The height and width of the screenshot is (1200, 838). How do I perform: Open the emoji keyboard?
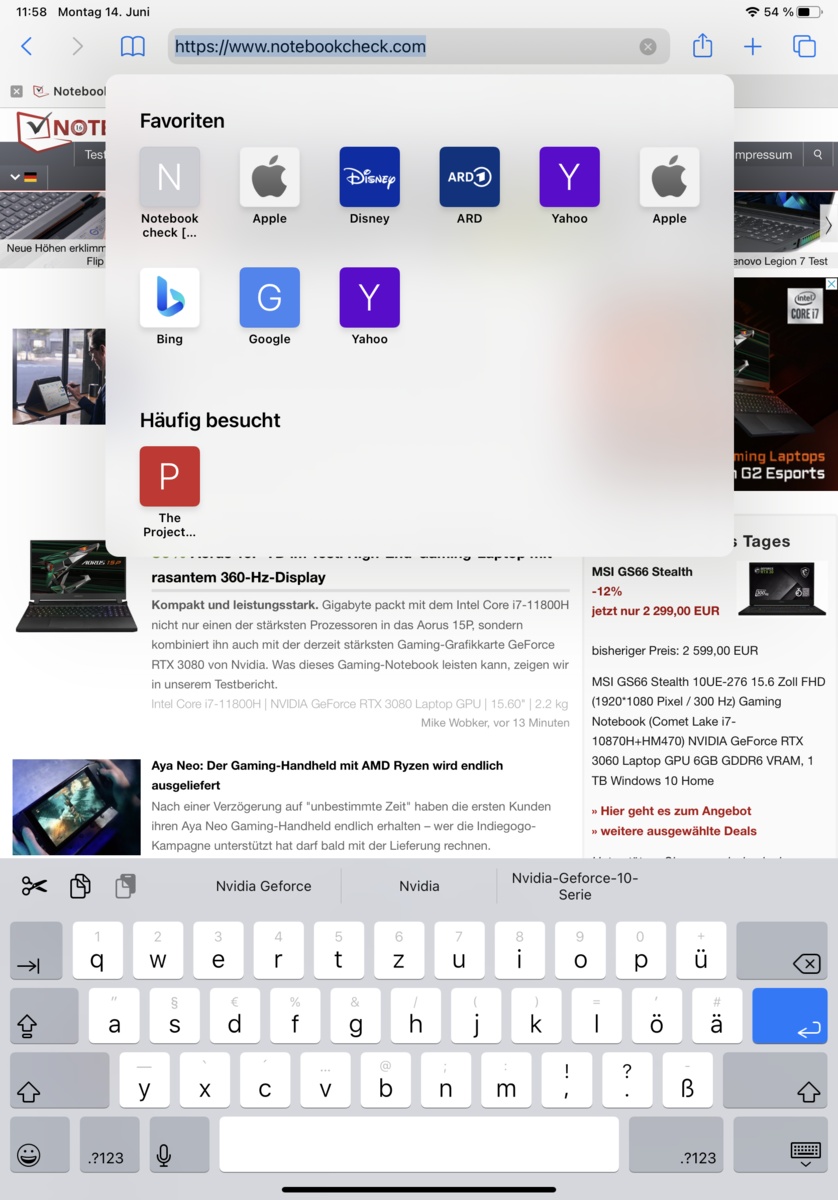click(40, 1146)
